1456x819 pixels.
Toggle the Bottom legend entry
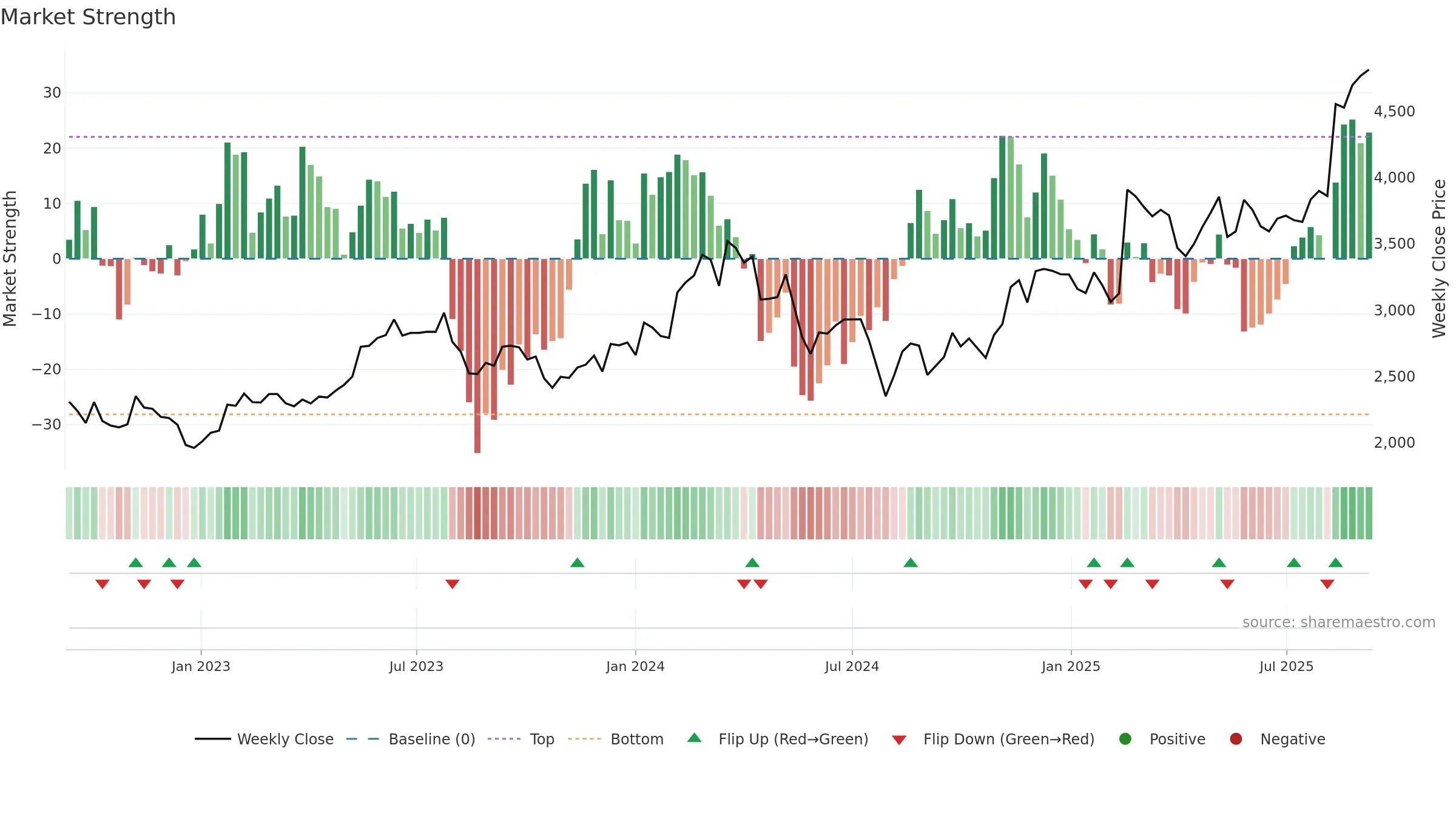coord(616,739)
